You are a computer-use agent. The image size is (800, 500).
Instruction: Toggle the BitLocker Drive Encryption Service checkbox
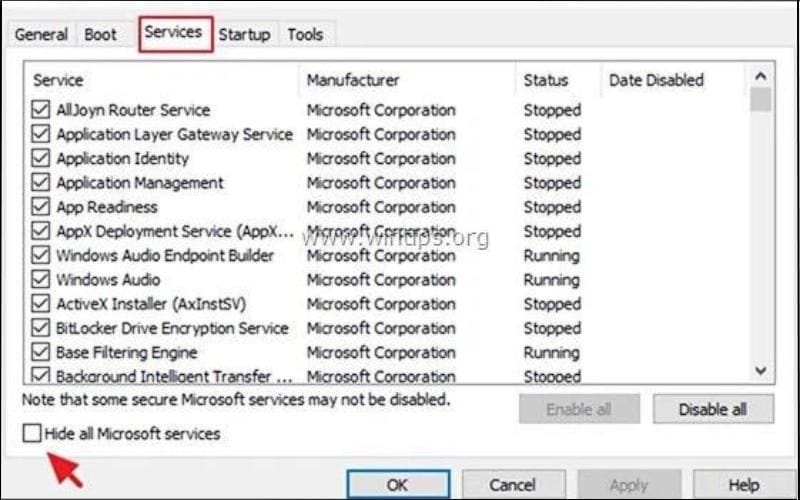coord(41,328)
